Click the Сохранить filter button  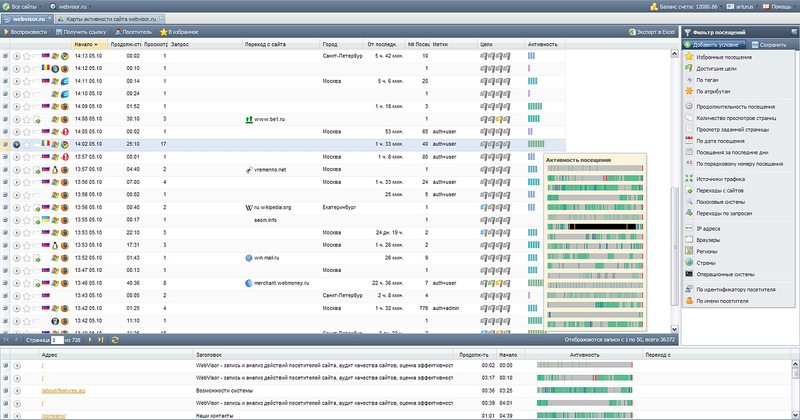(x=768, y=45)
